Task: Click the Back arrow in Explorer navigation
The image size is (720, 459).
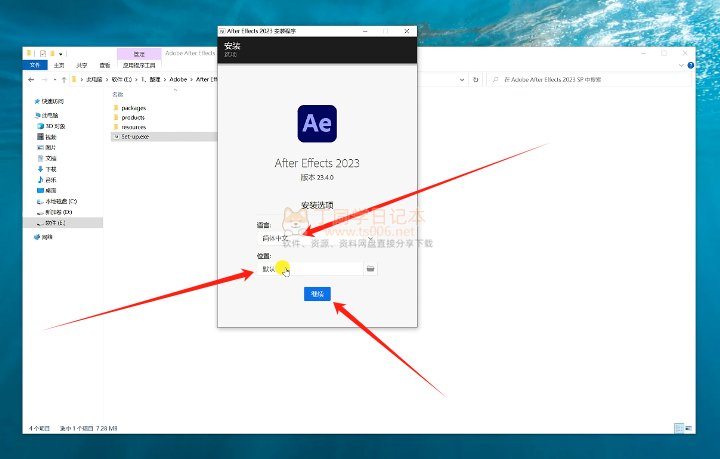Action: (x=31, y=79)
